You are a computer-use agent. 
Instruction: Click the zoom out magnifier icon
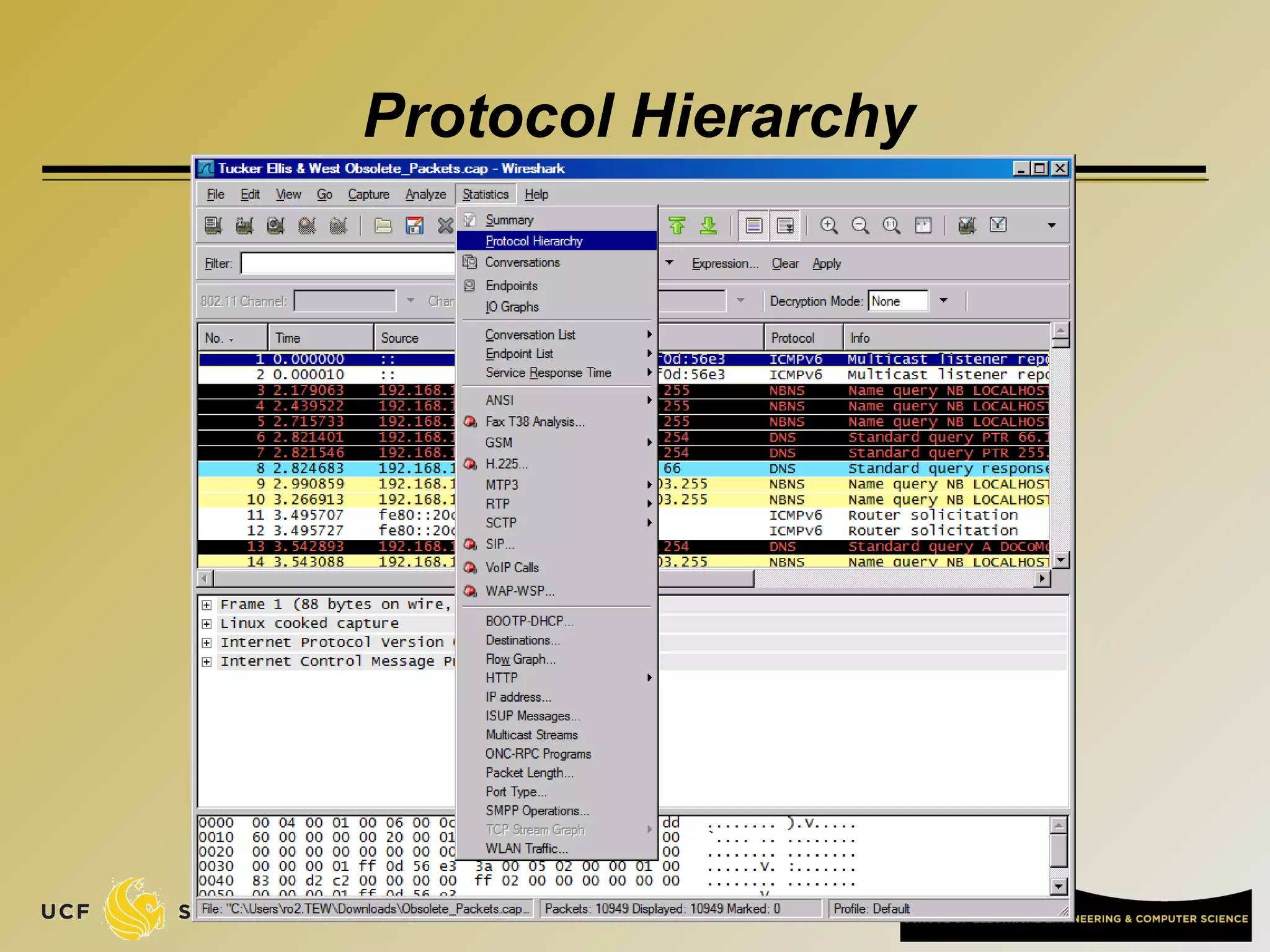(x=860, y=226)
